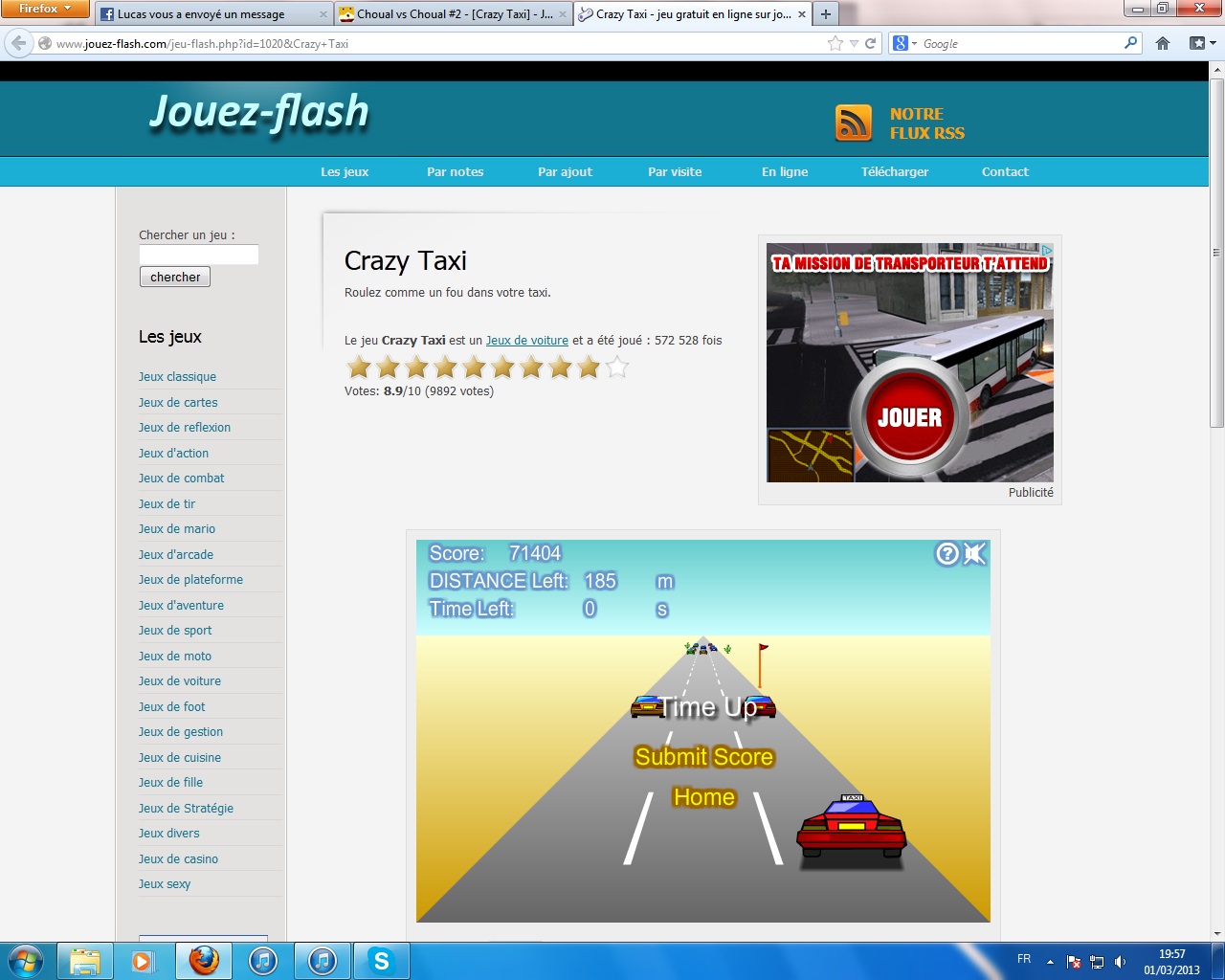The image size is (1225, 980).
Task: Open the Jeux de voiture sidebar link
Action: 180,681
